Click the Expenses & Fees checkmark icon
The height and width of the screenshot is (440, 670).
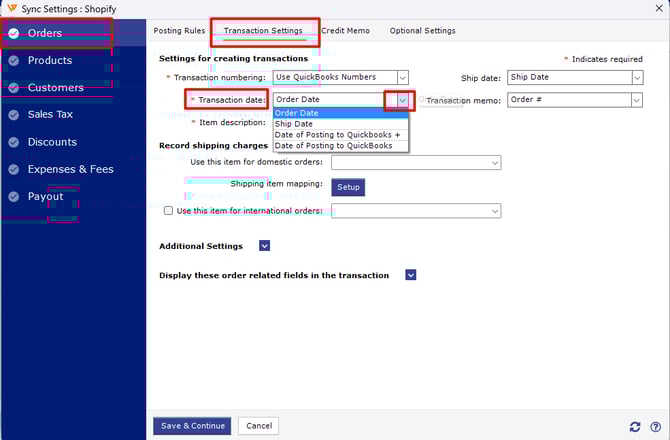[14, 169]
